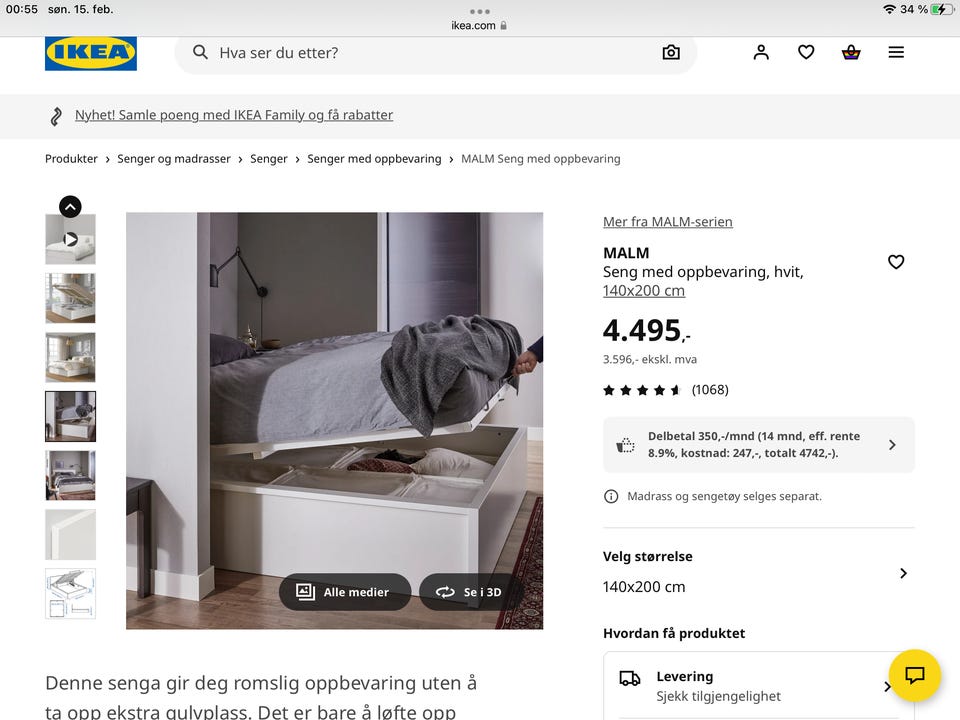Open the favorites heart in header

pyautogui.click(x=806, y=53)
